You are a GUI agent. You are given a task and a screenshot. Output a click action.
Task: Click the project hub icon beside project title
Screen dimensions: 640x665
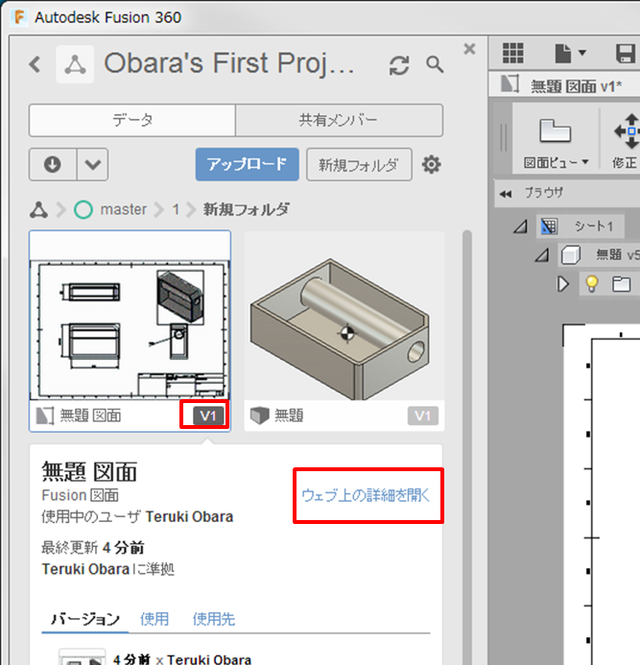(75, 64)
